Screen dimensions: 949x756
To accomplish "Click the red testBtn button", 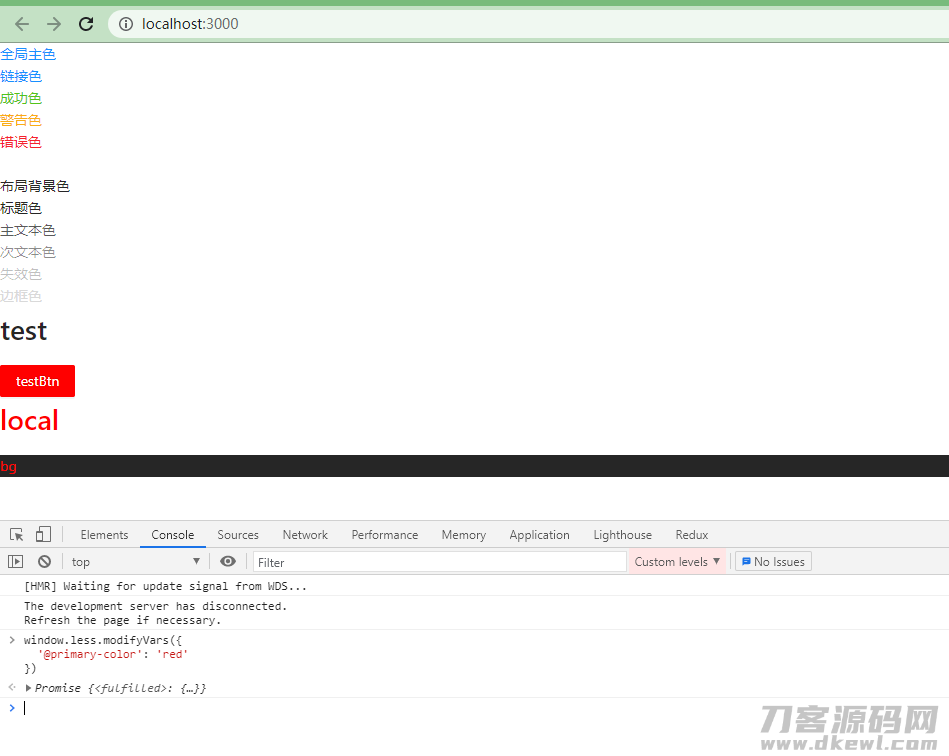I will click(x=38, y=381).
